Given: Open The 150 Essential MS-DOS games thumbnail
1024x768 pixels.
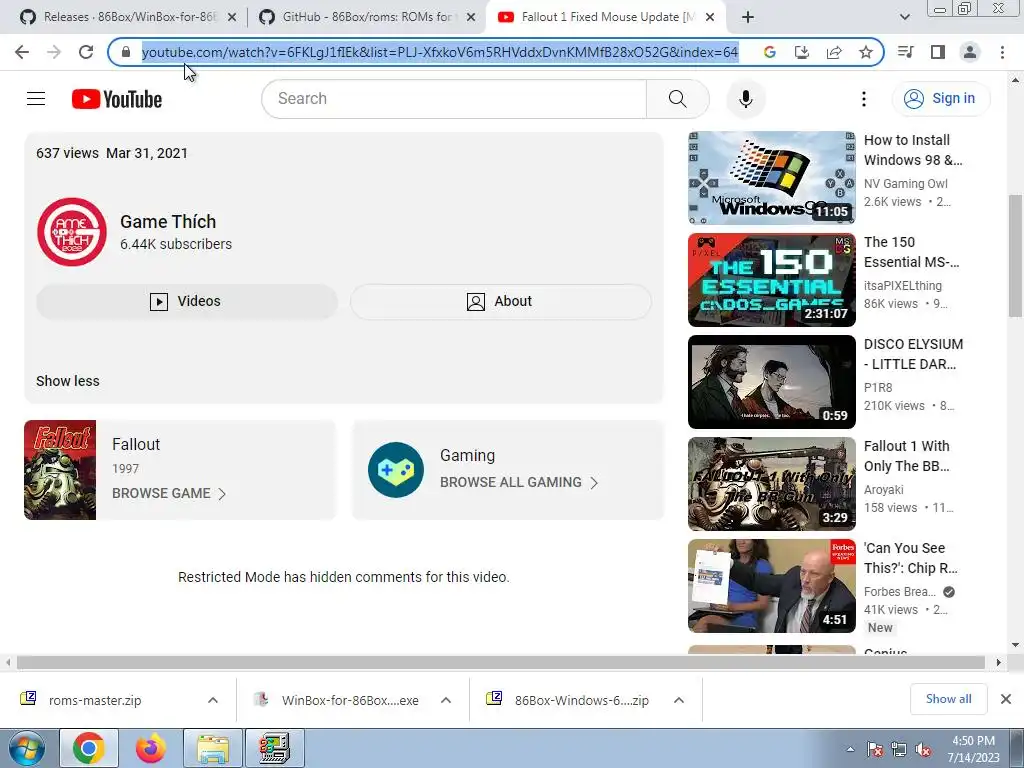Looking at the screenshot, I should [x=771, y=280].
